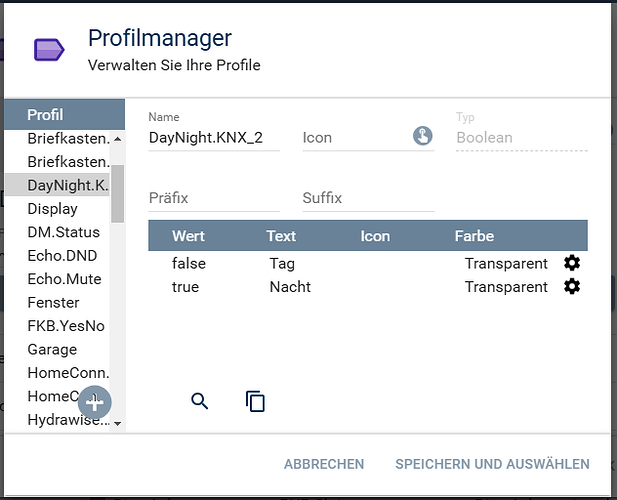Click the profile list scrollbar thumb
The width and height of the screenshot is (617, 500).
[117, 194]
